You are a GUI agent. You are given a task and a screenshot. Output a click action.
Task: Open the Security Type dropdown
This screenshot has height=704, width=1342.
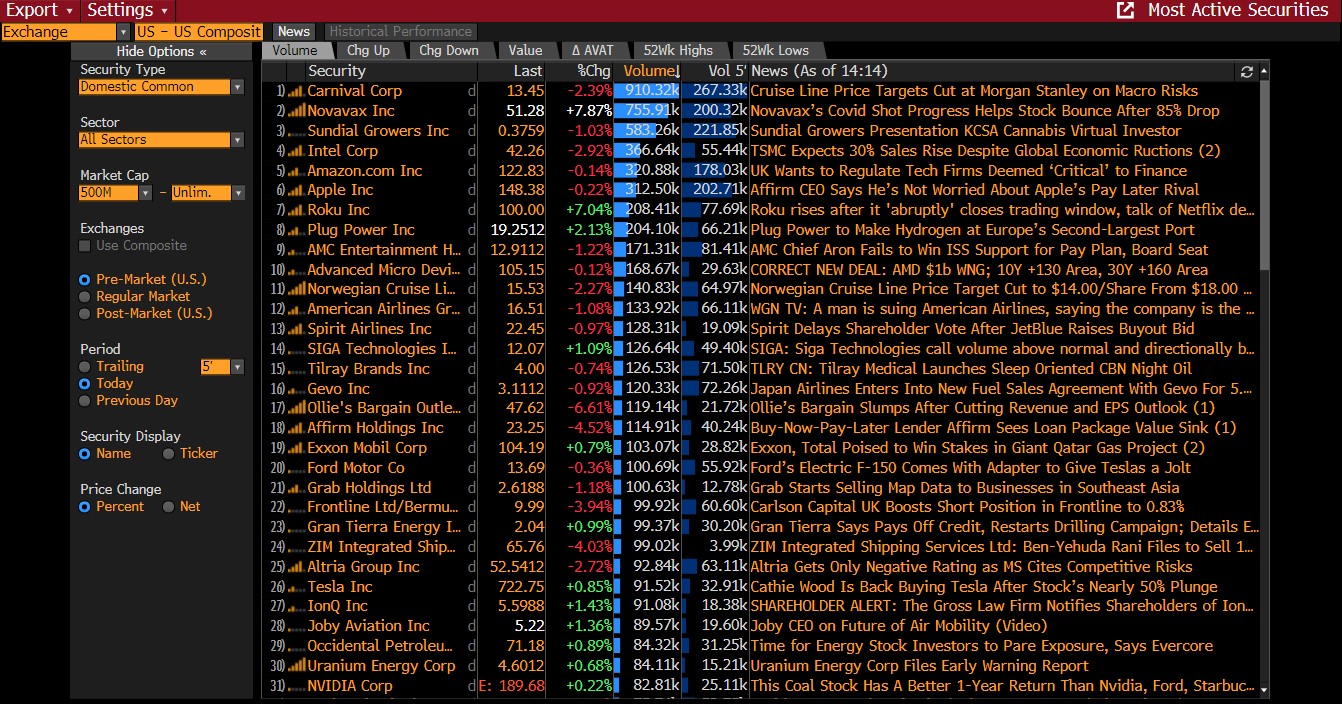click(x=237, y=87)
